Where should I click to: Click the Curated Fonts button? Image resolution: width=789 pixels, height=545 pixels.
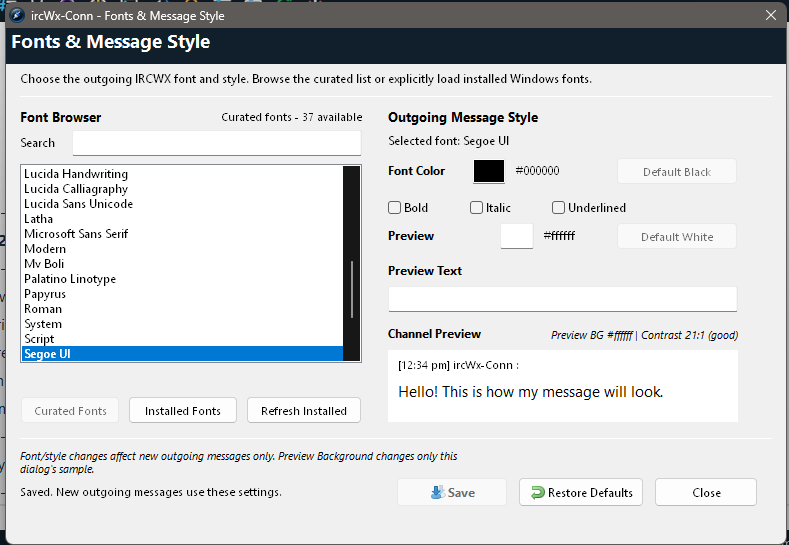(x=70, y=411)
